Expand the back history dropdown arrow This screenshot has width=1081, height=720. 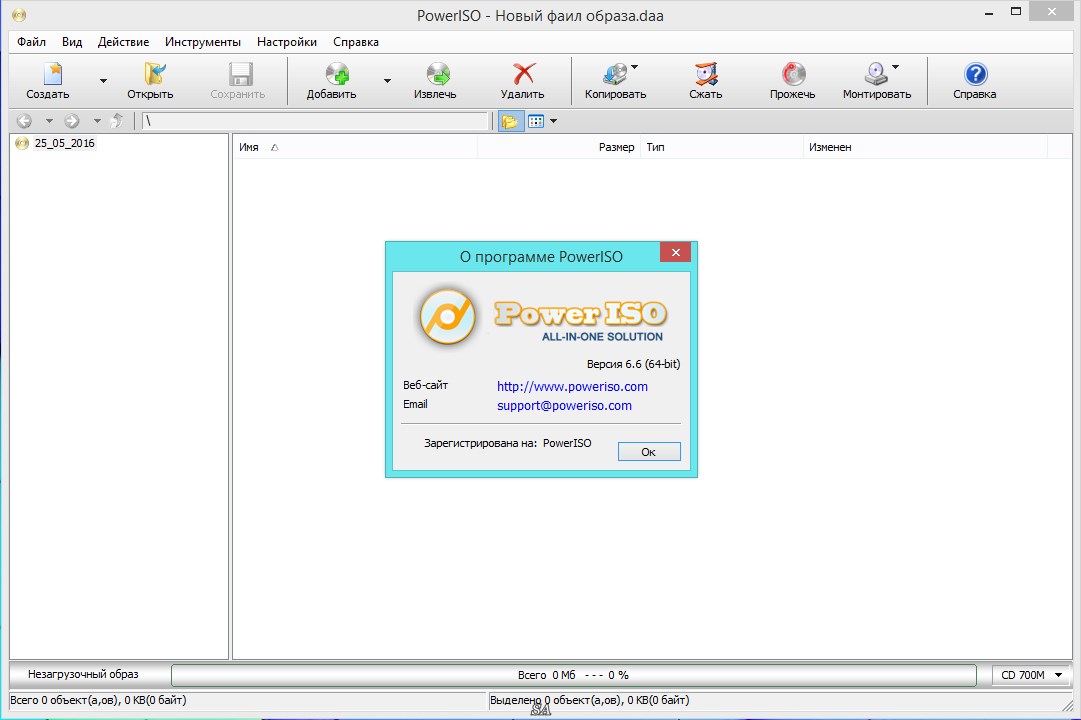[49, 121]
